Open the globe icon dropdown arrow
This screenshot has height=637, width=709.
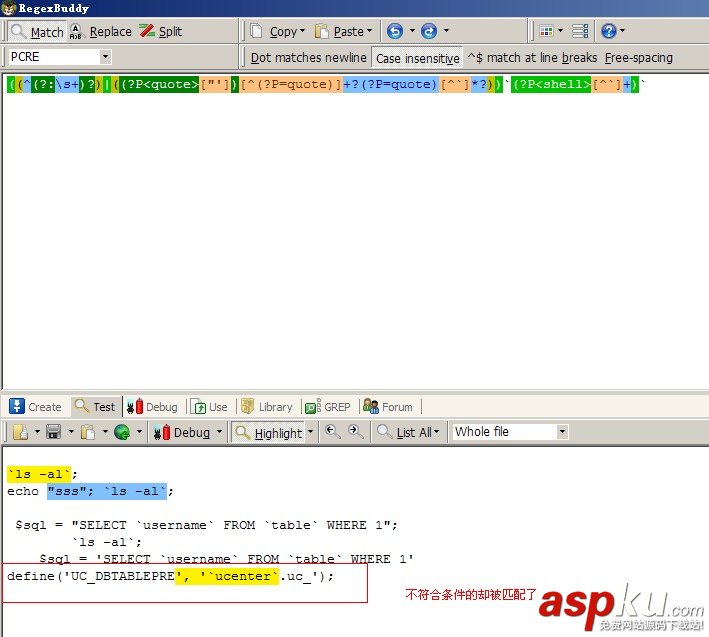pos(139,432)
